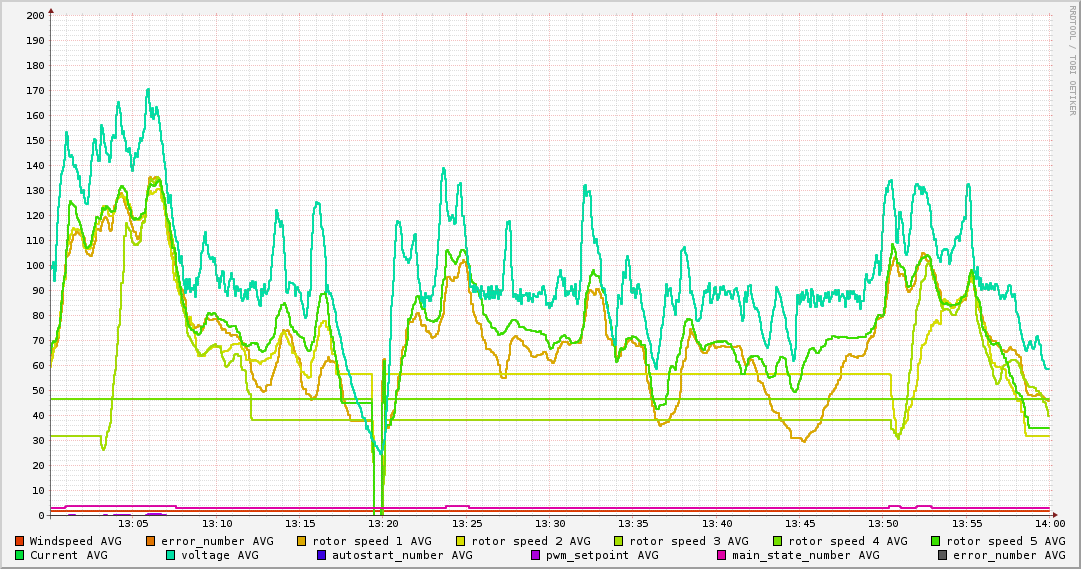Click the 180 value on the Y axis
This screenshot has height=569, width=1081.
[35, 66]
